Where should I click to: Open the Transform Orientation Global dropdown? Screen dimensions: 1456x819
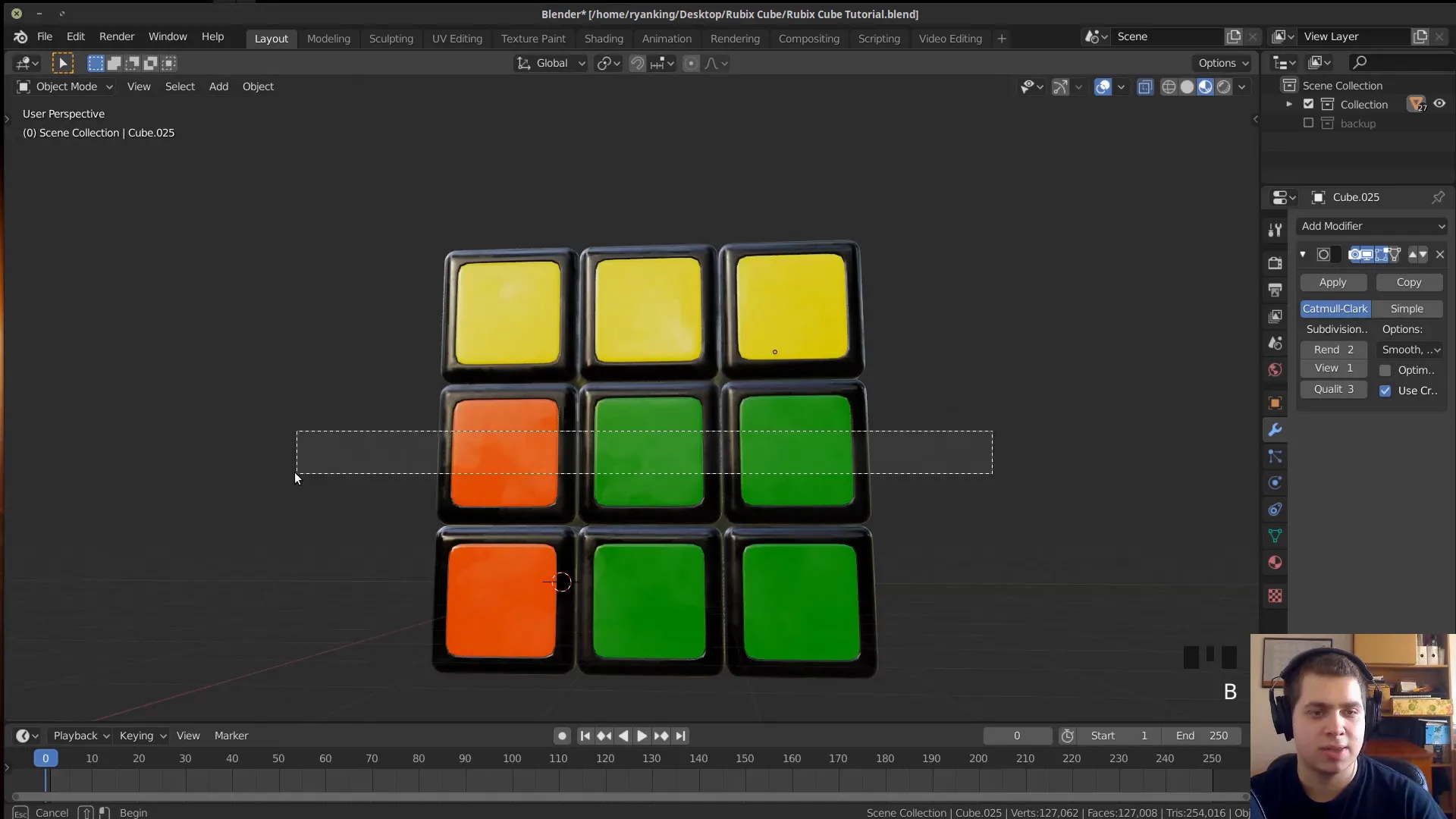coord(551,63)
